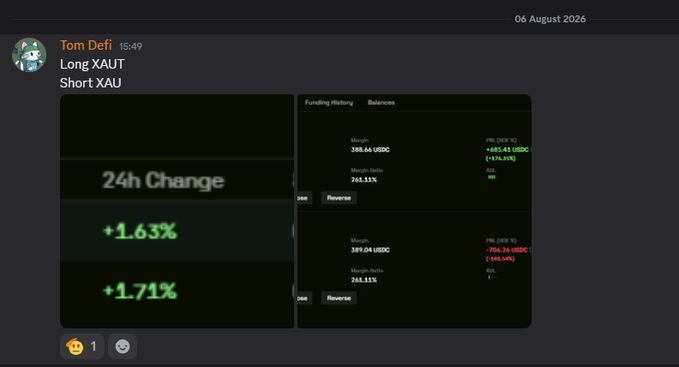The height and width of the screenshot is (367, 679).
Task: Click the 389.04 USDC margin value
Action: (370, 250)
